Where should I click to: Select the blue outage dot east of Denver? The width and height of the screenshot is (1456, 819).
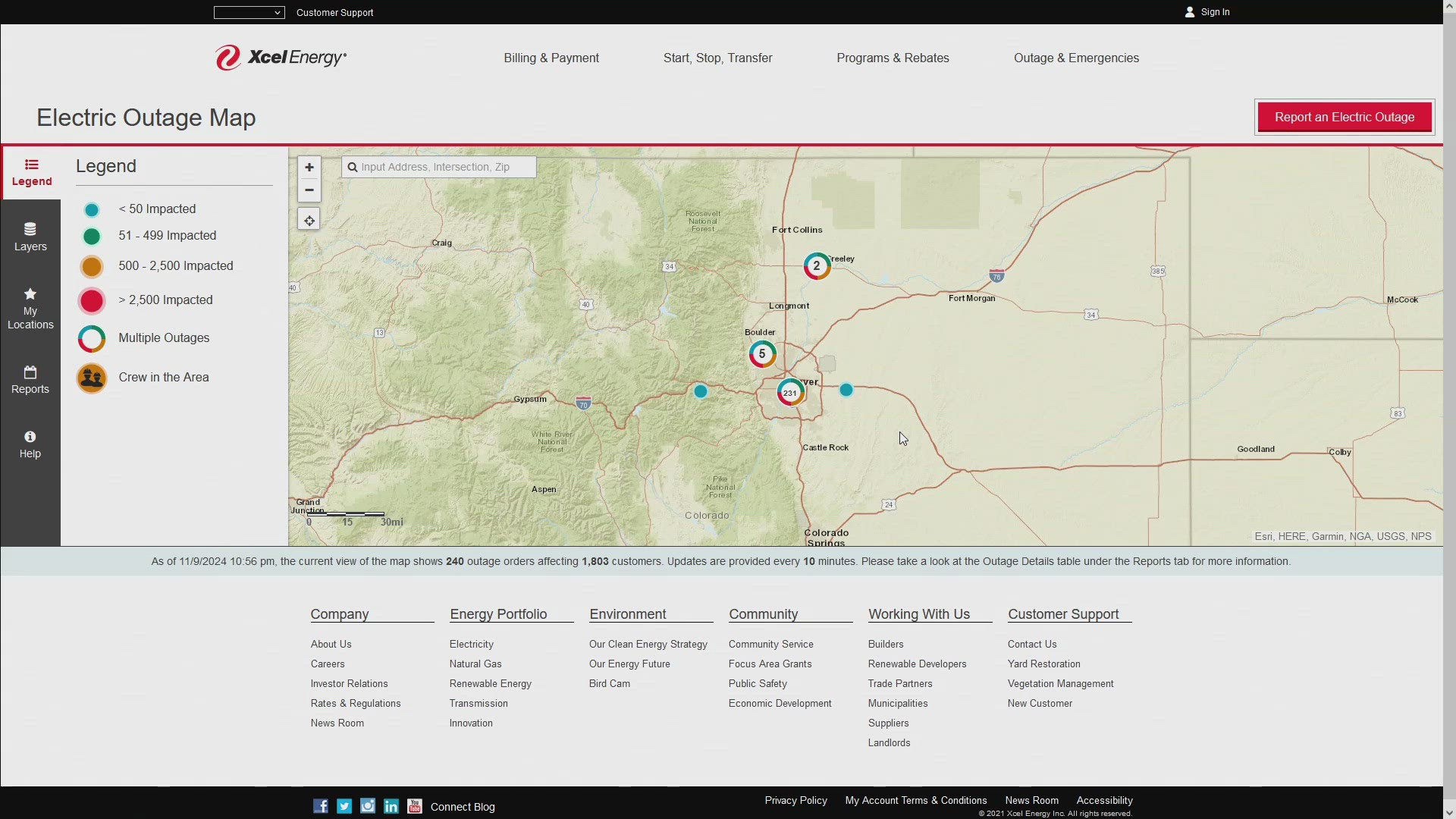[846, 390]
